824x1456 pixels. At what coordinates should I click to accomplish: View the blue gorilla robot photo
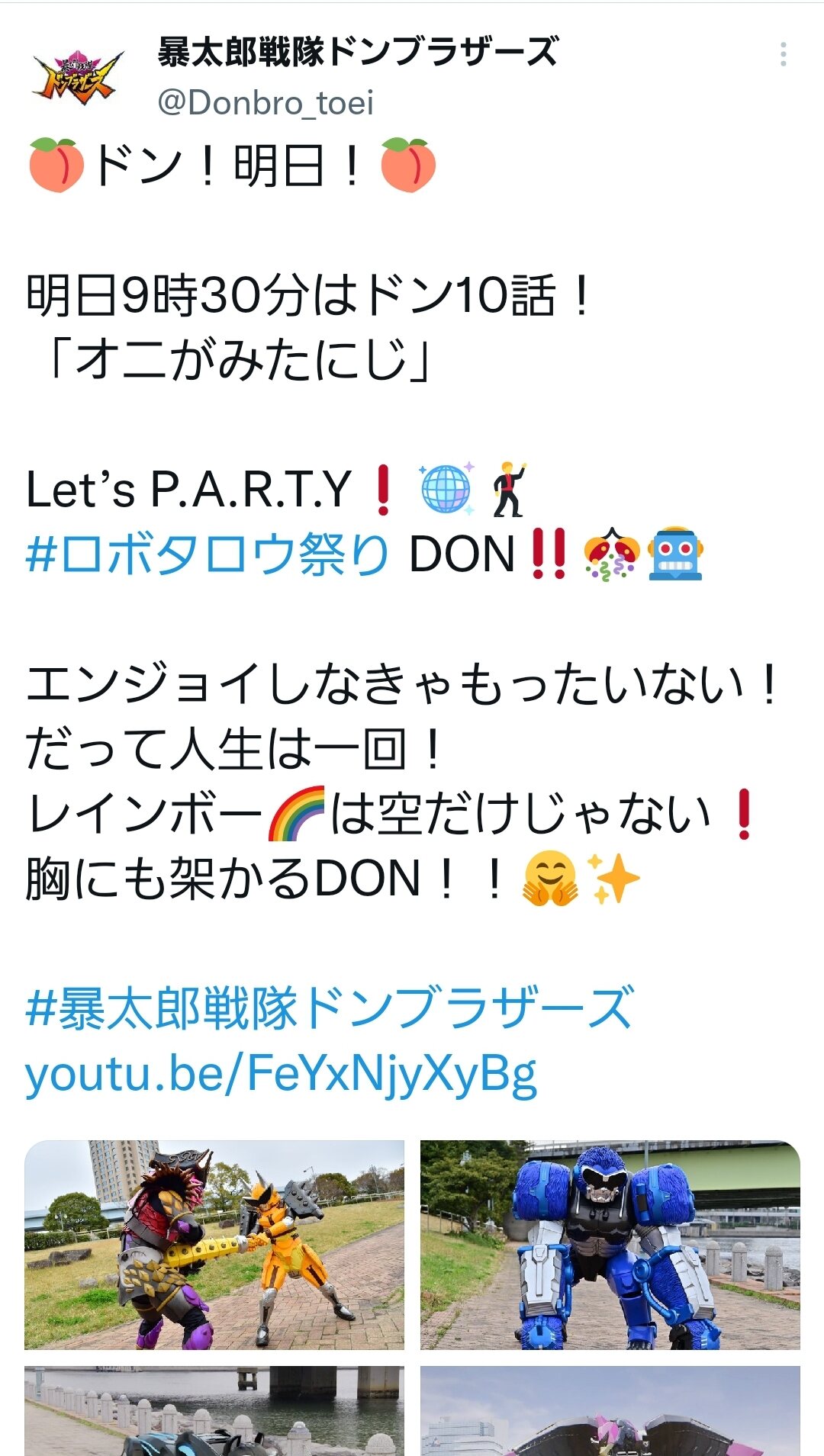click(x=610, y=1245)
